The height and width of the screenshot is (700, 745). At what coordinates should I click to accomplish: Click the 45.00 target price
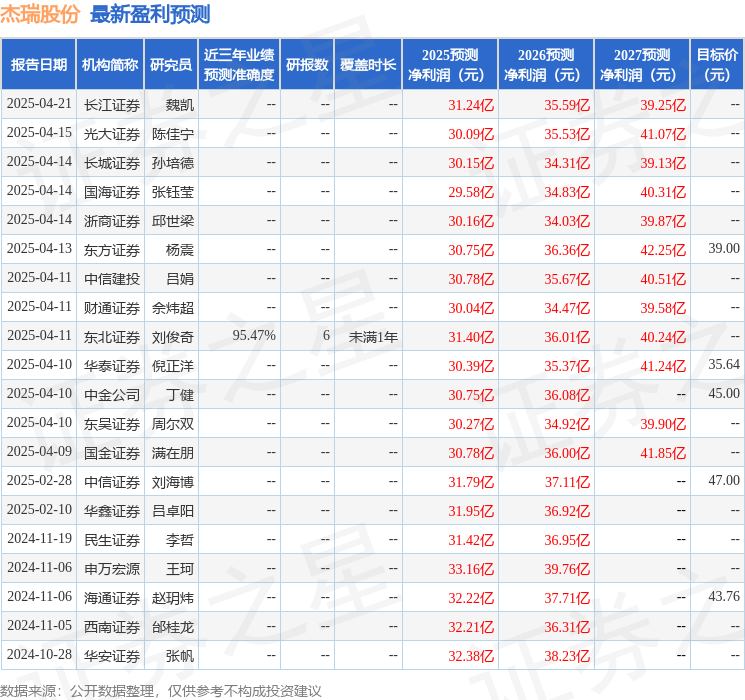tap(724, 393)
